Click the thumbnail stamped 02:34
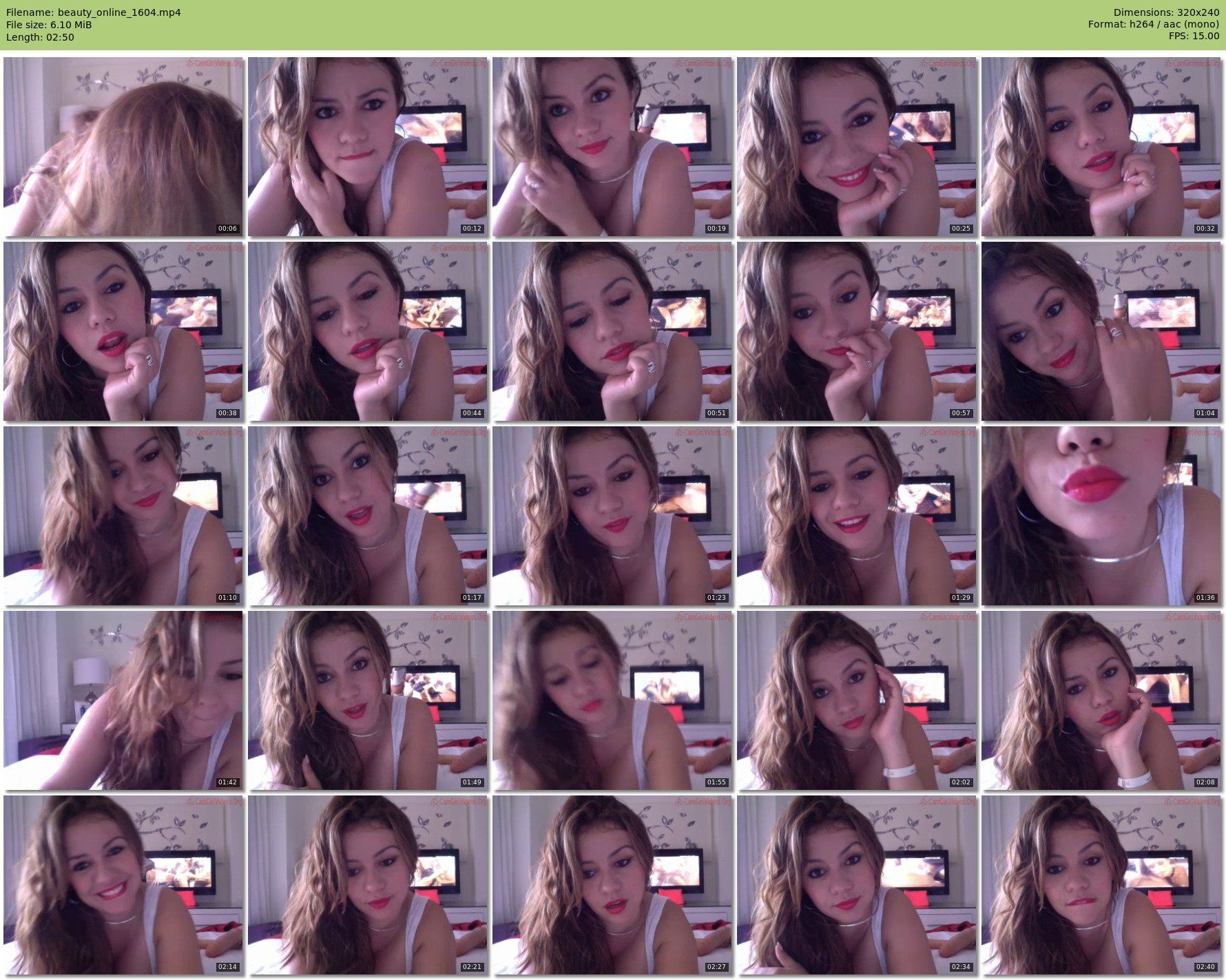 point(857,885)
